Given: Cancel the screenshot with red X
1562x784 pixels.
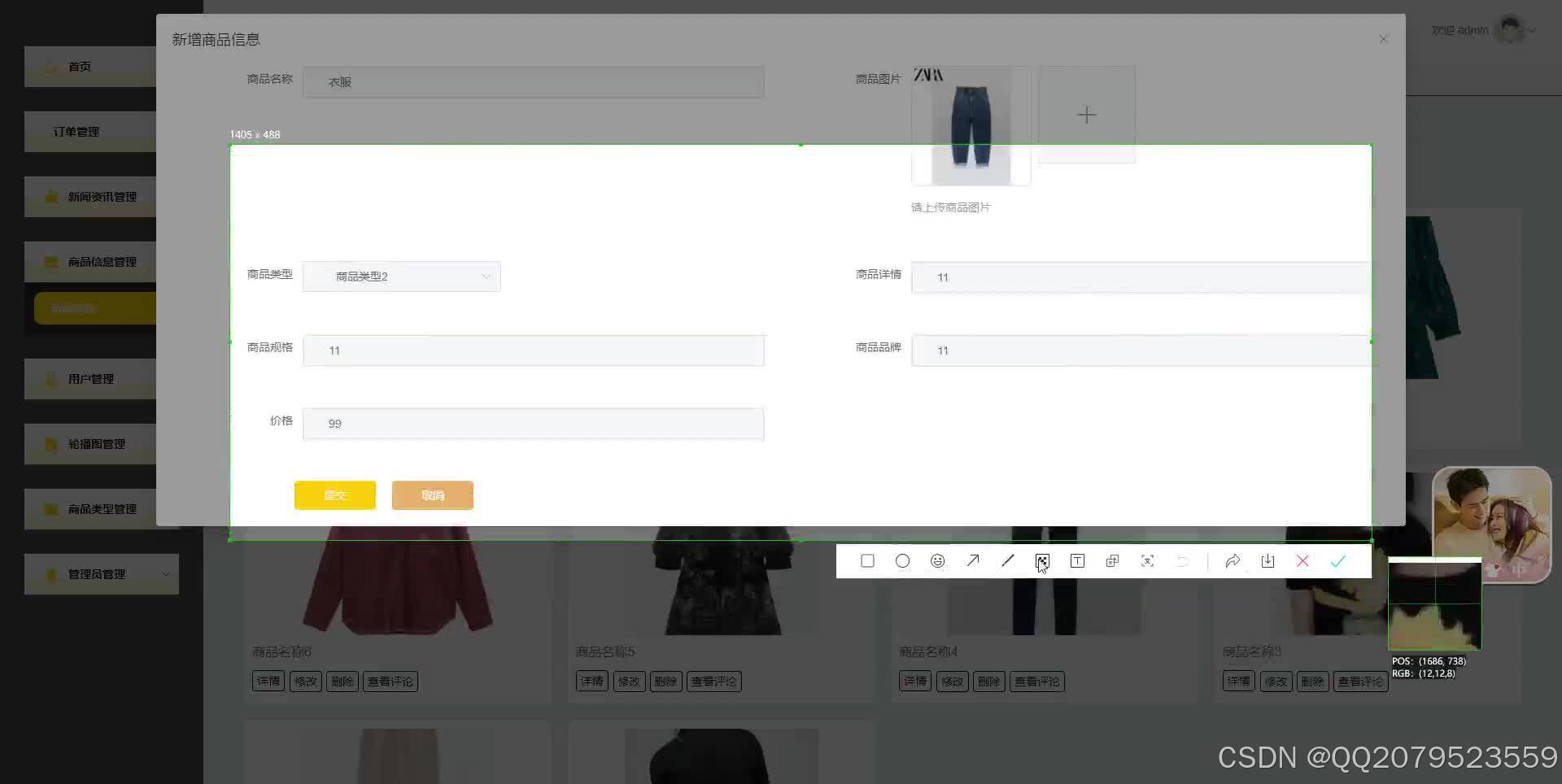Looking at the screenshot, I should click(1302, 561).
